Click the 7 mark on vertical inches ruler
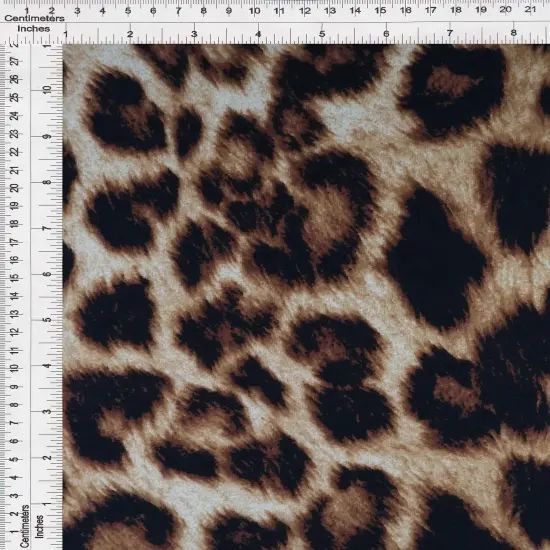 tap(47, 228)
